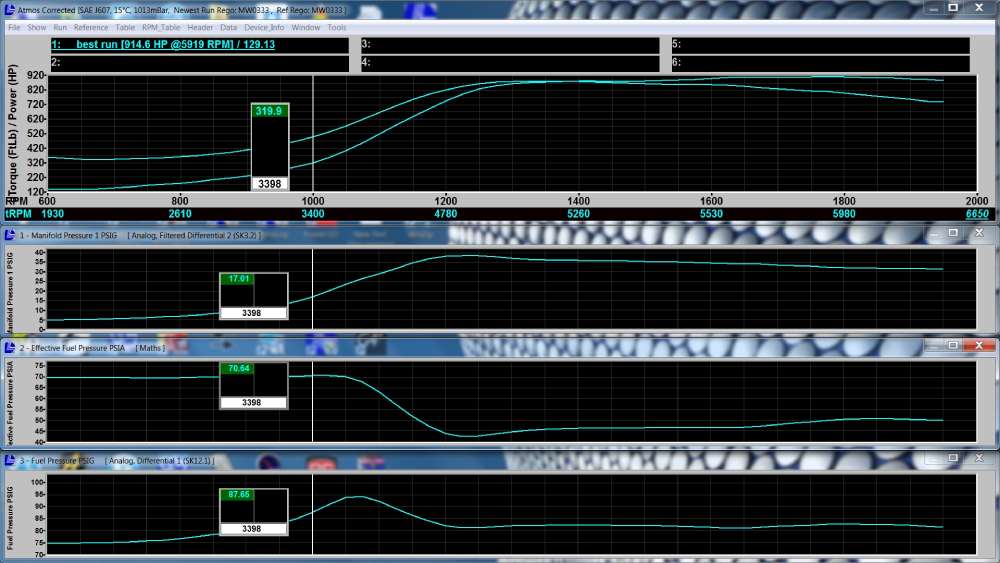
Task: Close the Fuel Pressure PSIG graph window
Action: (978, 459)
